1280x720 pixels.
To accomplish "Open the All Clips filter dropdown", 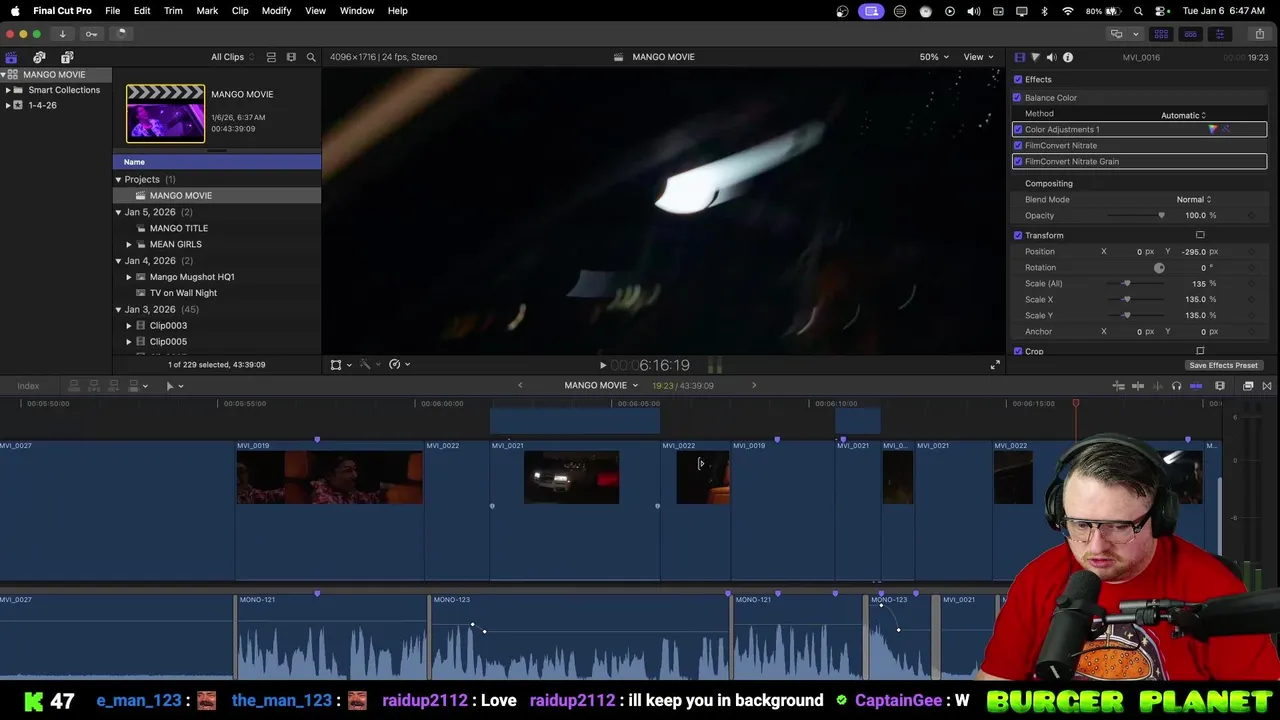I will [232, 57].
